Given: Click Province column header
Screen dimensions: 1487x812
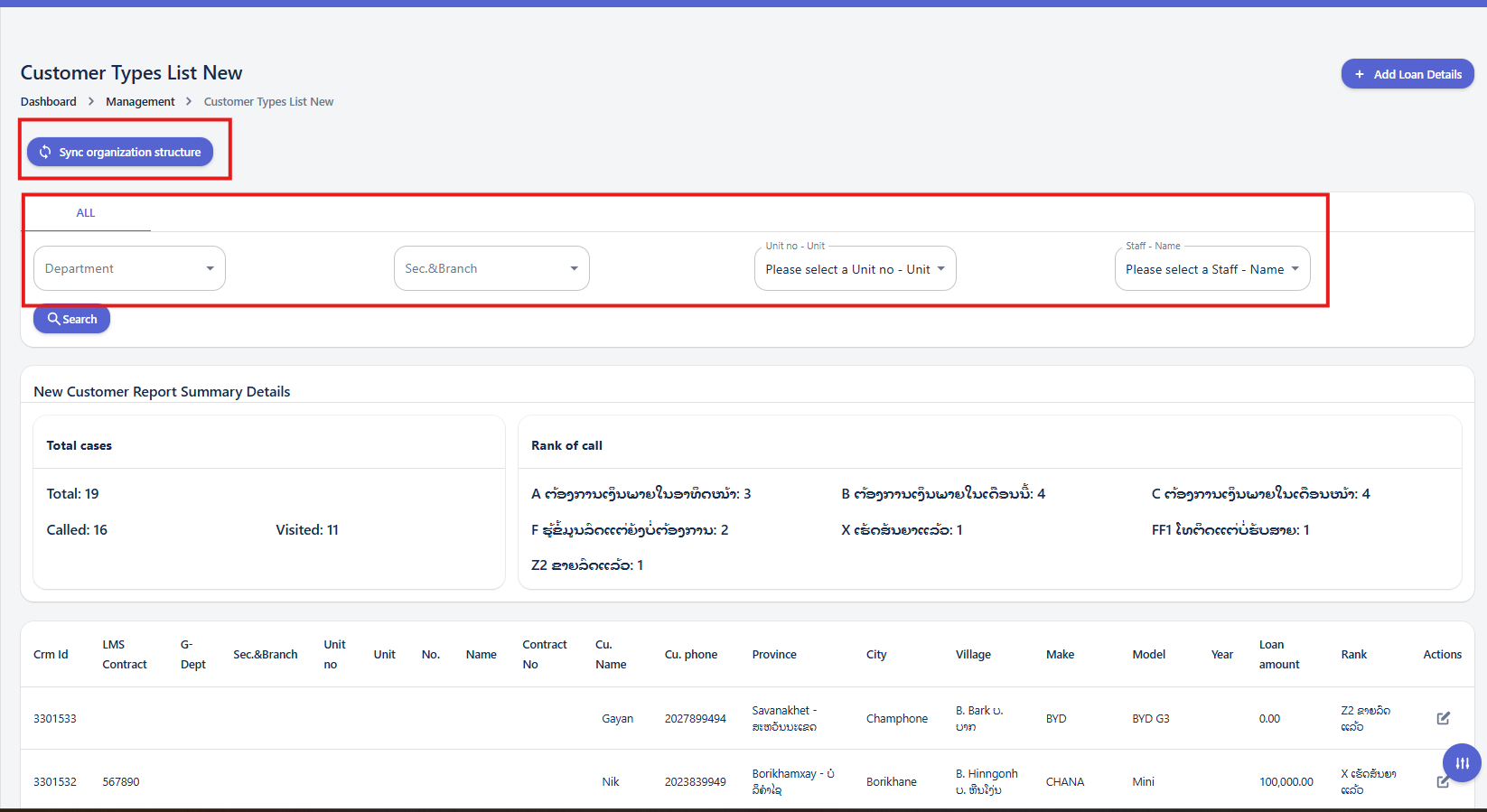Looking at the screenshot, I should point(774,655).
